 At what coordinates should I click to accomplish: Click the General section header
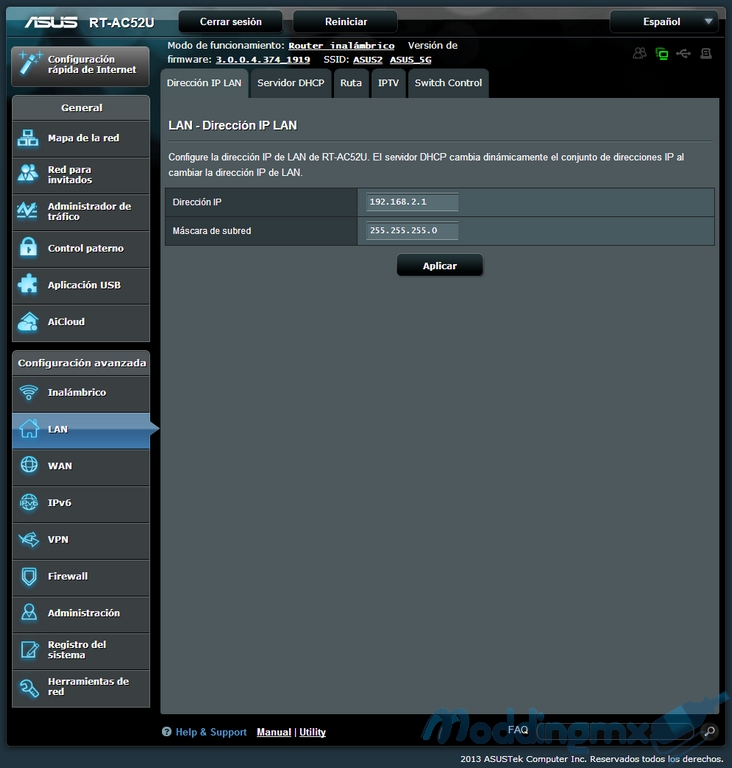[x=81, y=108]
